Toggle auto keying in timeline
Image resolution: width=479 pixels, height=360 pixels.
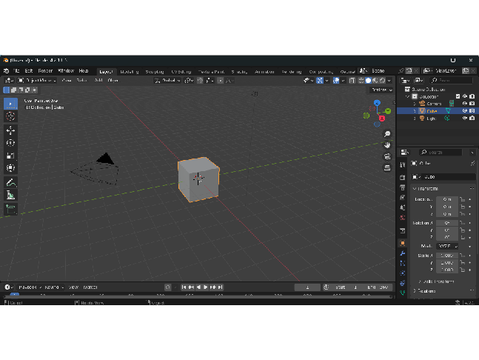click(x=168, y=287)
